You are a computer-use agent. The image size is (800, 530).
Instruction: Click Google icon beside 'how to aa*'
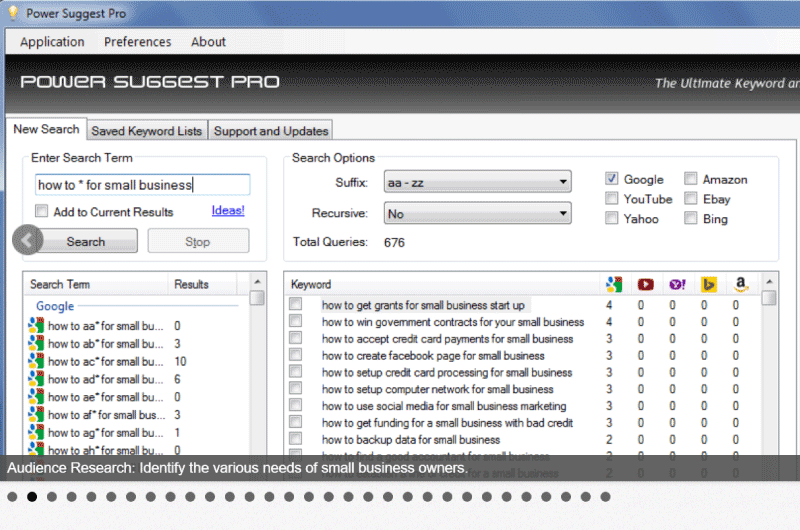click(x=36, y=325)
